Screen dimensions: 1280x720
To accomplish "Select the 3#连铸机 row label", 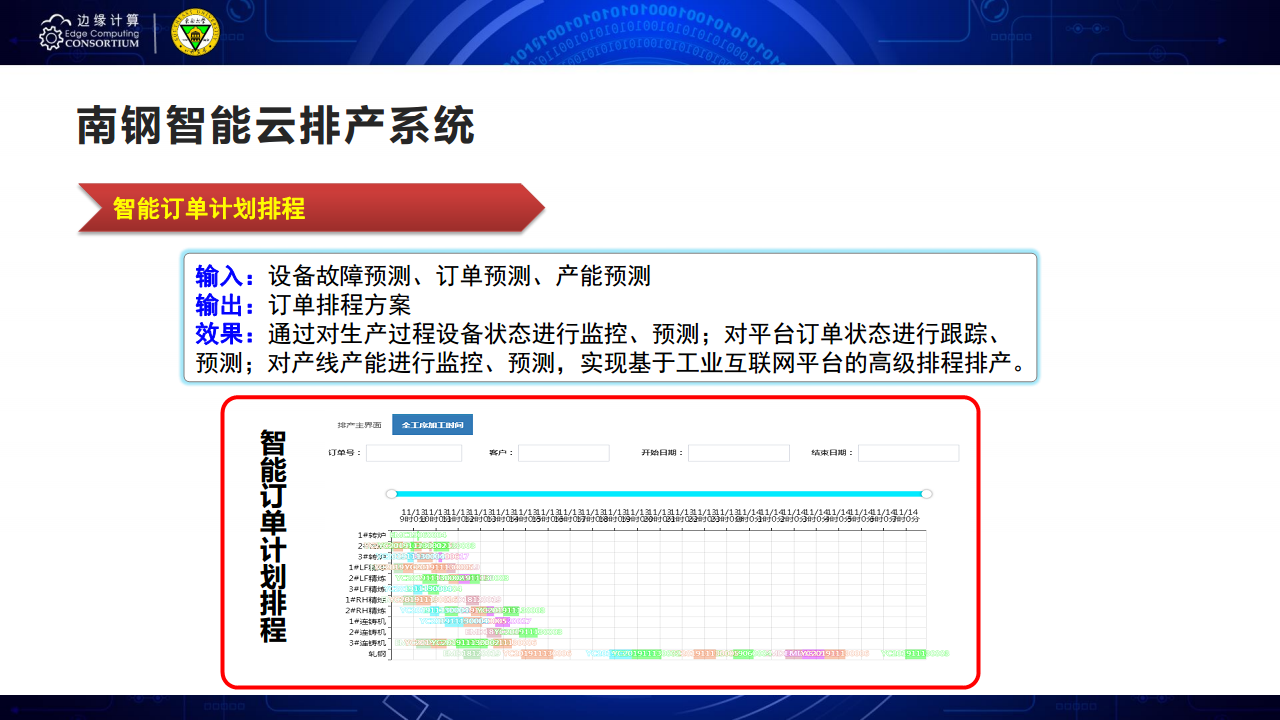I will coord(369,643).
